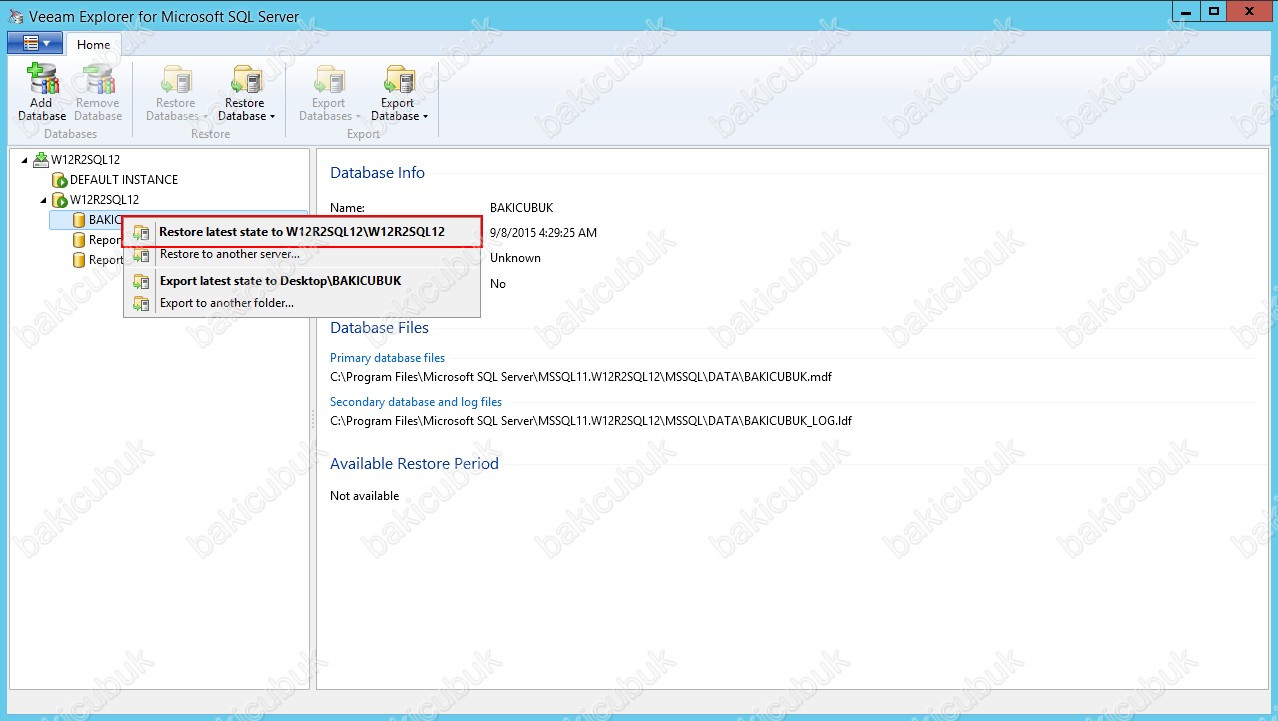Screen dimensions: 1278x721
Task: Click the 9/8/2015 4:29:25 AM timestamp
Action: click(543, 233)
